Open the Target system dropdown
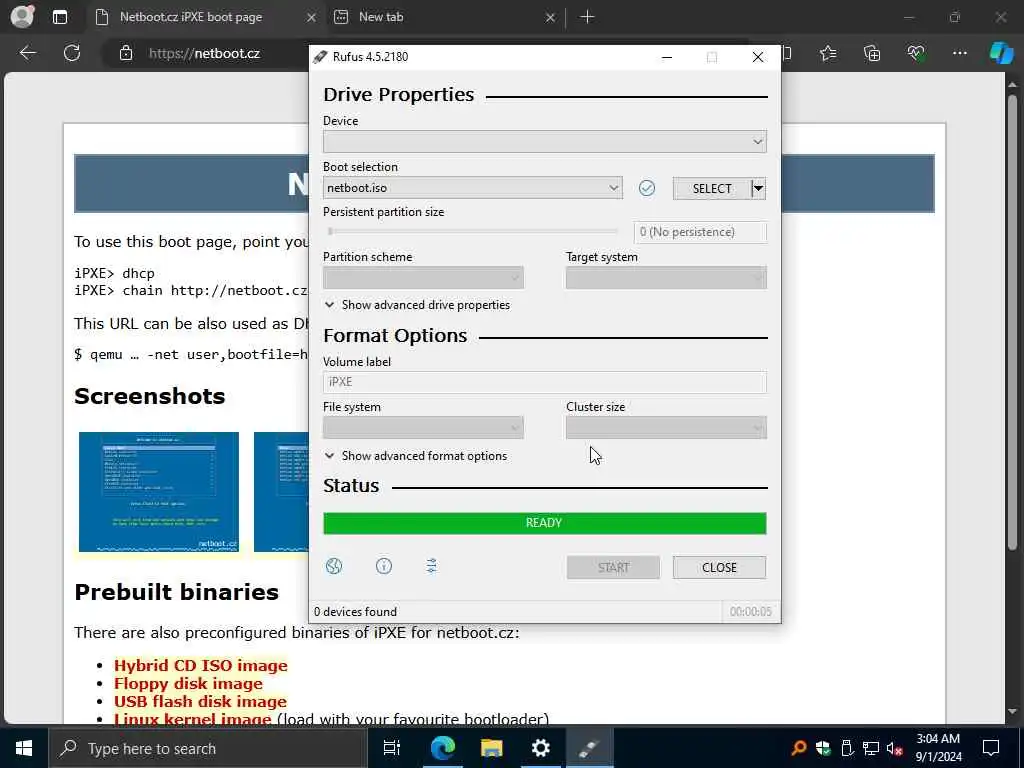The width and height of the screenshot is (1024, 768). pos(666,278)
